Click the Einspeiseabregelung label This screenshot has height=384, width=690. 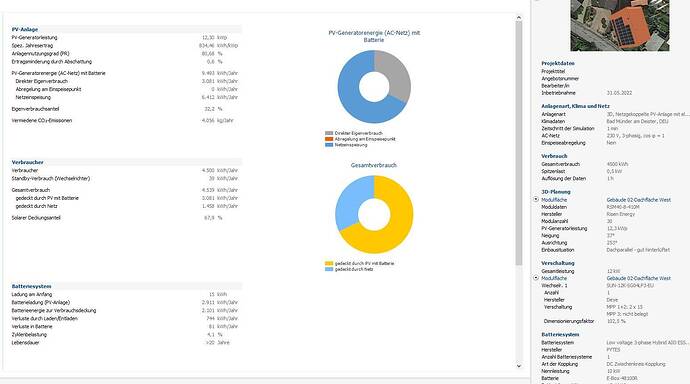click(563, 143)
